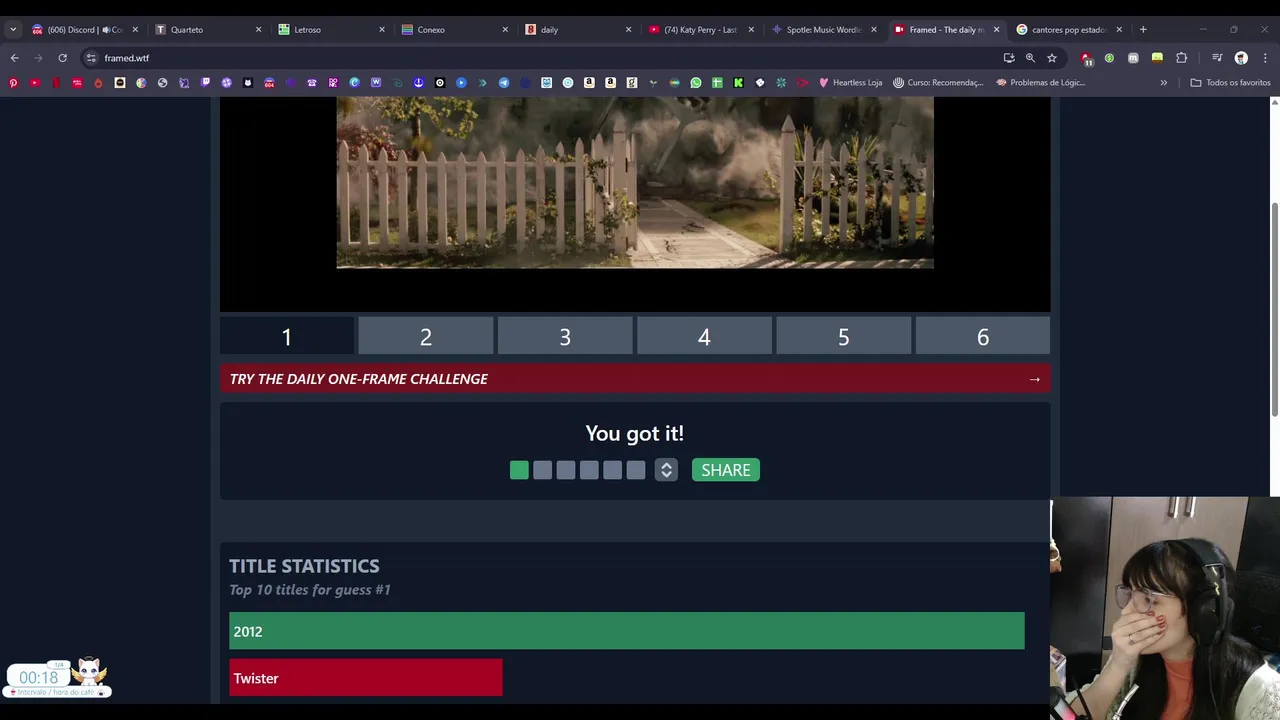Screen dimensions: 1280x720
Task: Close the Spotle tab
Action: (x=873, y=29)
